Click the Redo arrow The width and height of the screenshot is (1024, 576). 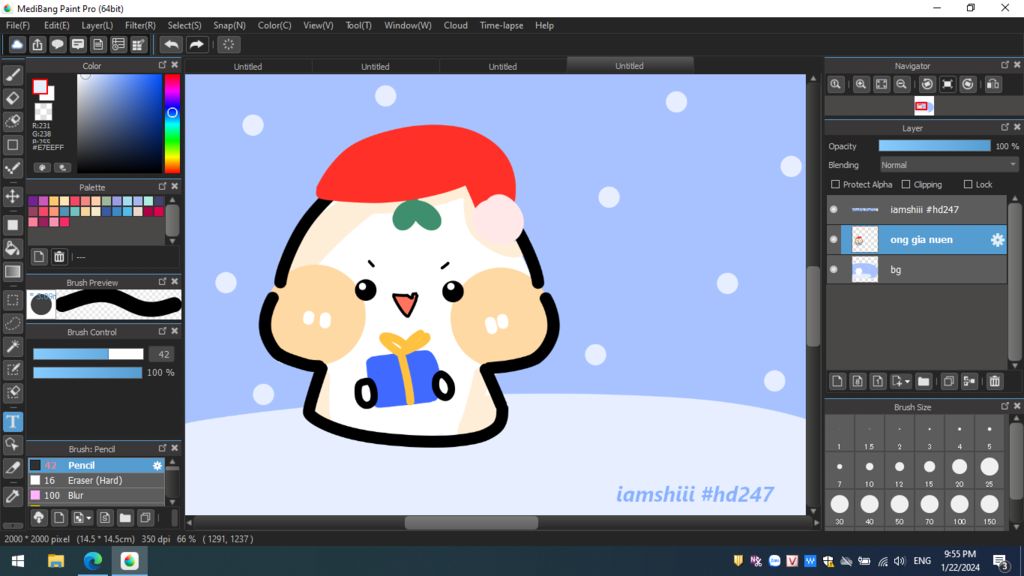196,44
